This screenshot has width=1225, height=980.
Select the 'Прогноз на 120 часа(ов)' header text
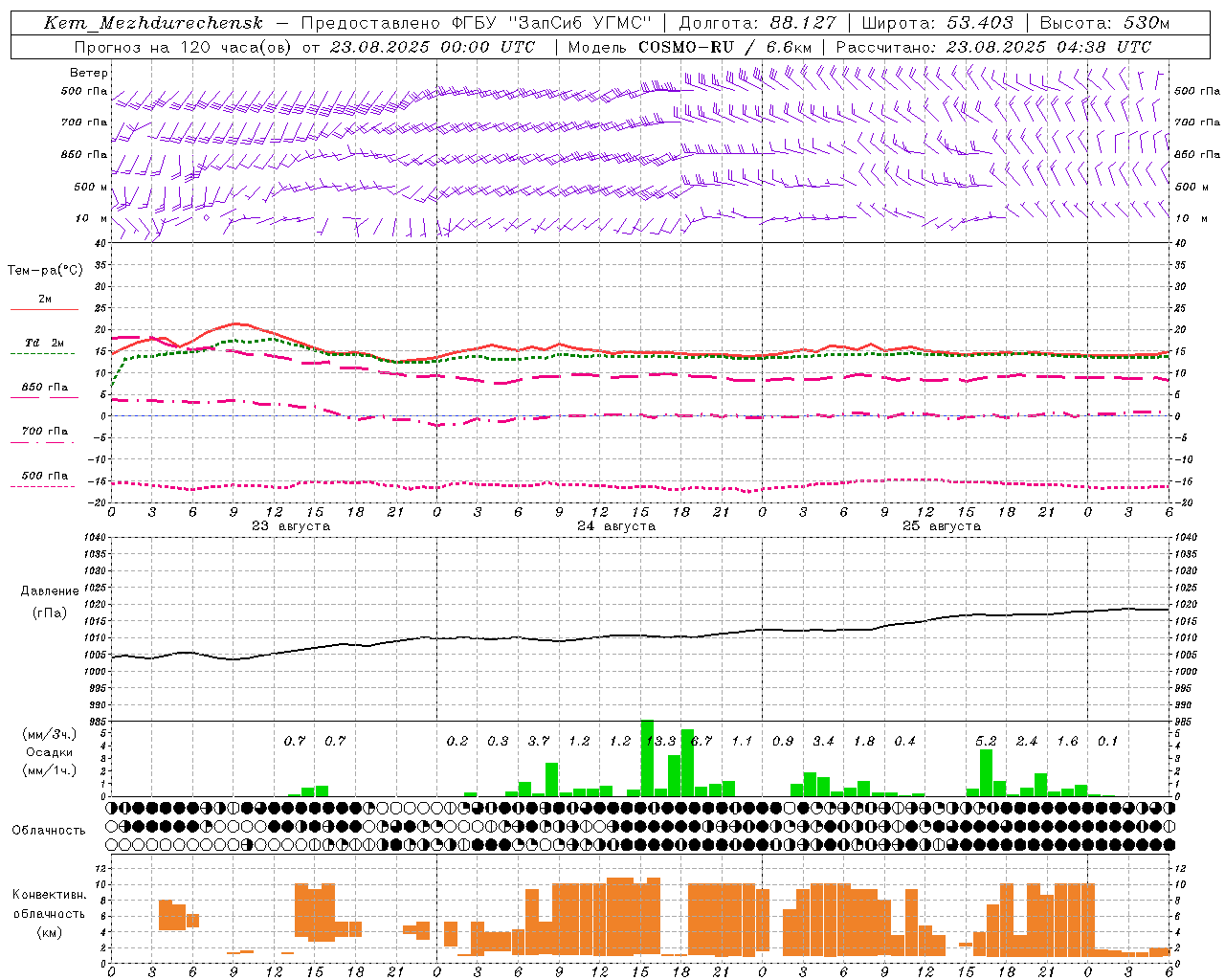click(x=183, y=47)
